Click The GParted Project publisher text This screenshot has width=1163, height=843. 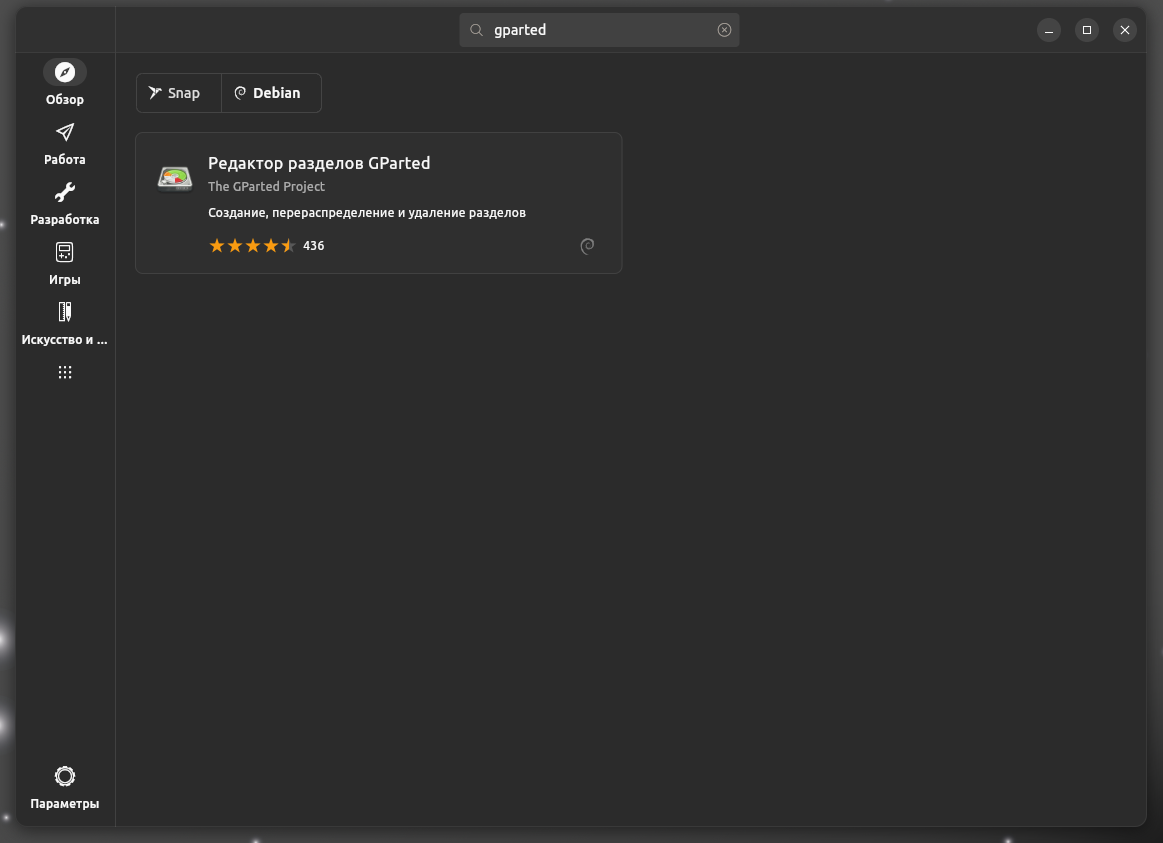[x=266, y=186]
